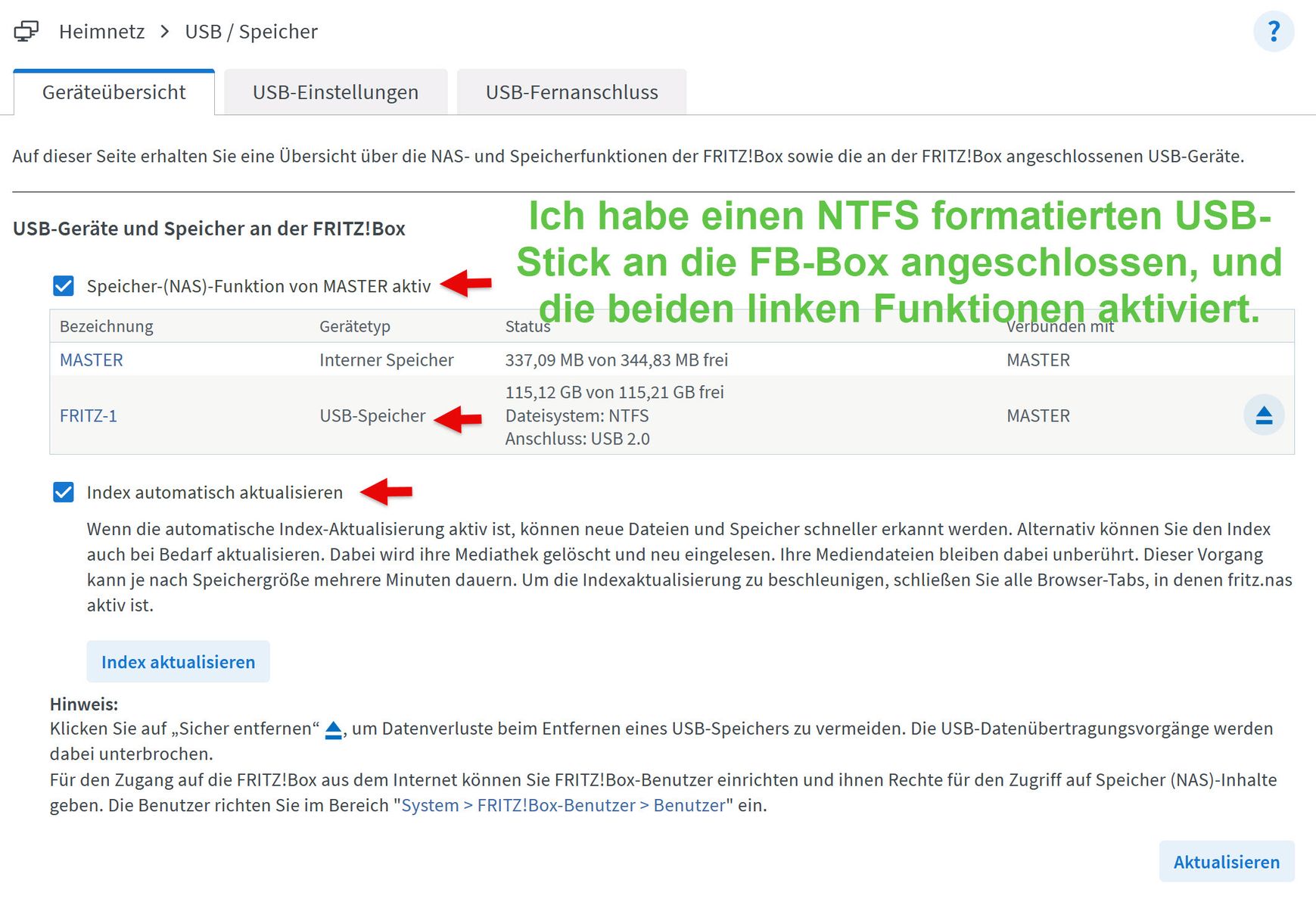Open the USB-Fernanschluss tab
The image size is (1316, 908).
571,92
